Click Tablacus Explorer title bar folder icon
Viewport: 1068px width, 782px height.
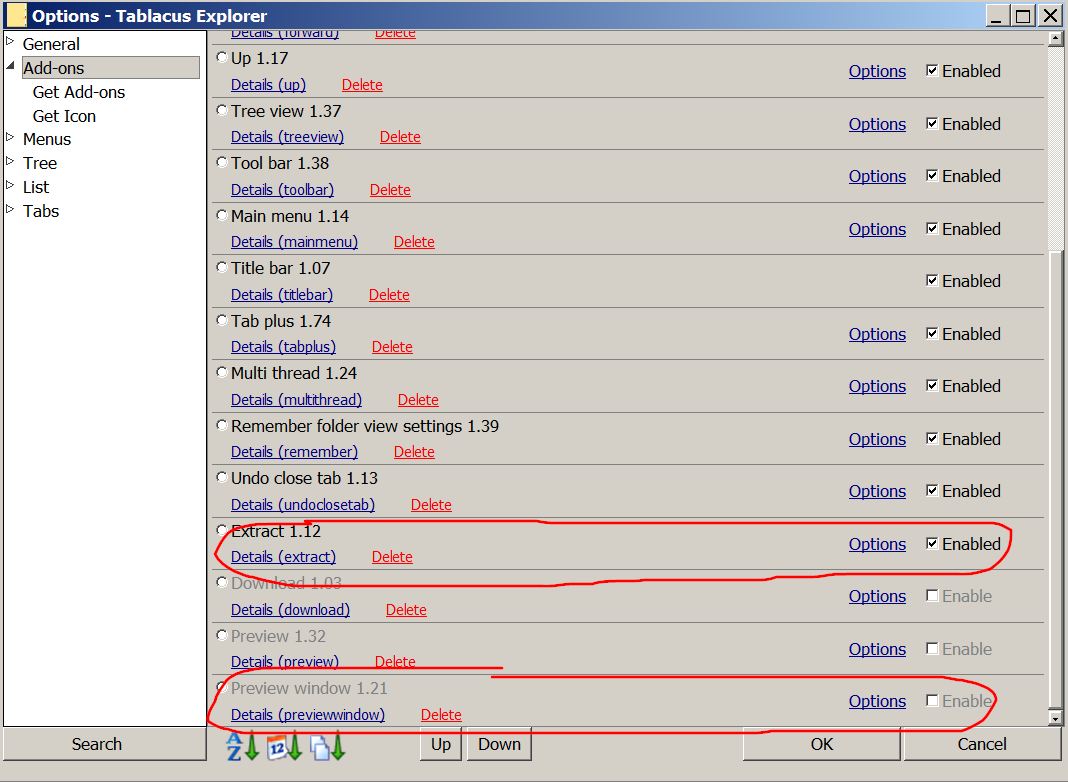coord(16,15)
